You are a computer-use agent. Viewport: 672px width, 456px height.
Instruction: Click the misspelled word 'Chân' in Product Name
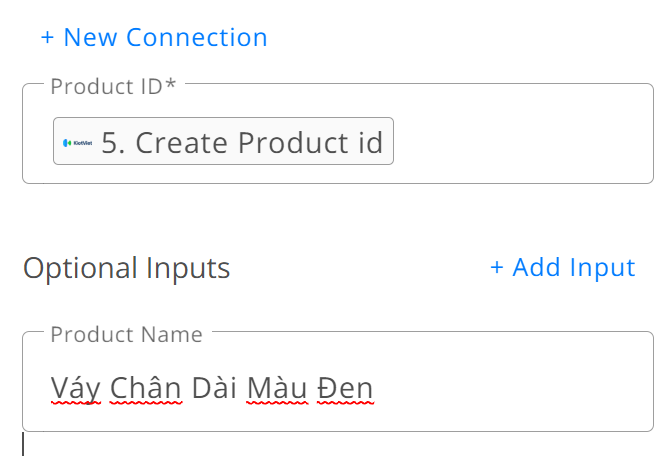146,387
